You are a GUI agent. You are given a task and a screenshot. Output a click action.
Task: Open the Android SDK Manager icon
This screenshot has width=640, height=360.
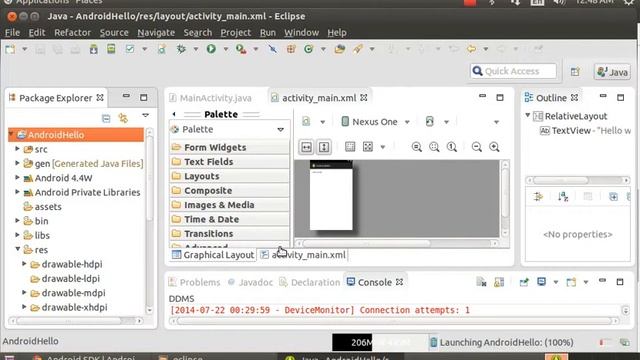click(x=93, y=49)
